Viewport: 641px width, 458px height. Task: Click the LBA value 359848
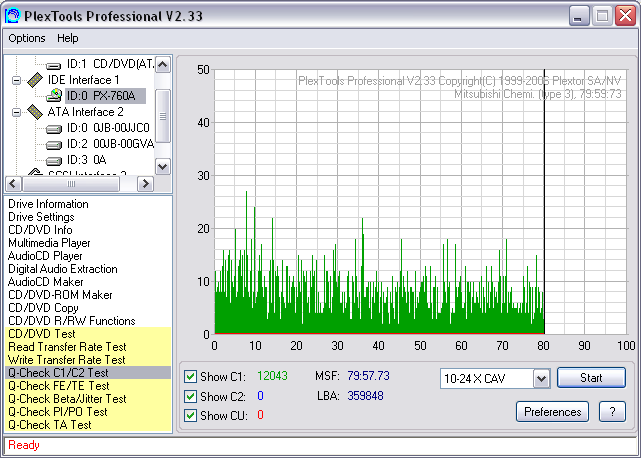365,396
